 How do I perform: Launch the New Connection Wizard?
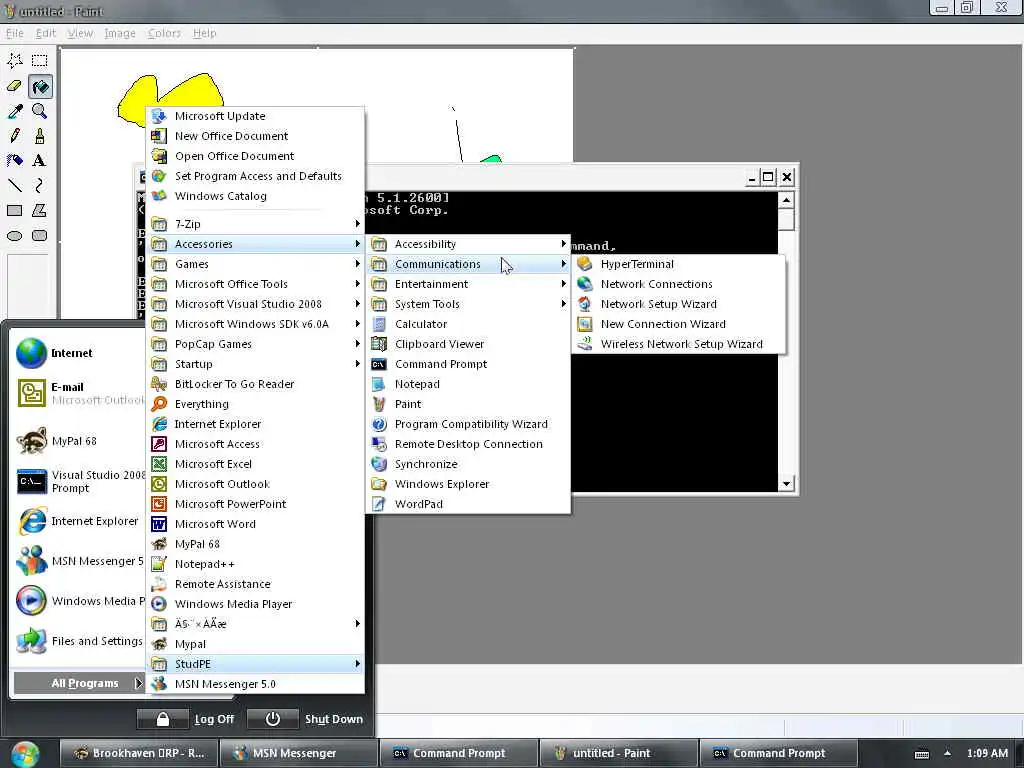[x=678, y=324]
